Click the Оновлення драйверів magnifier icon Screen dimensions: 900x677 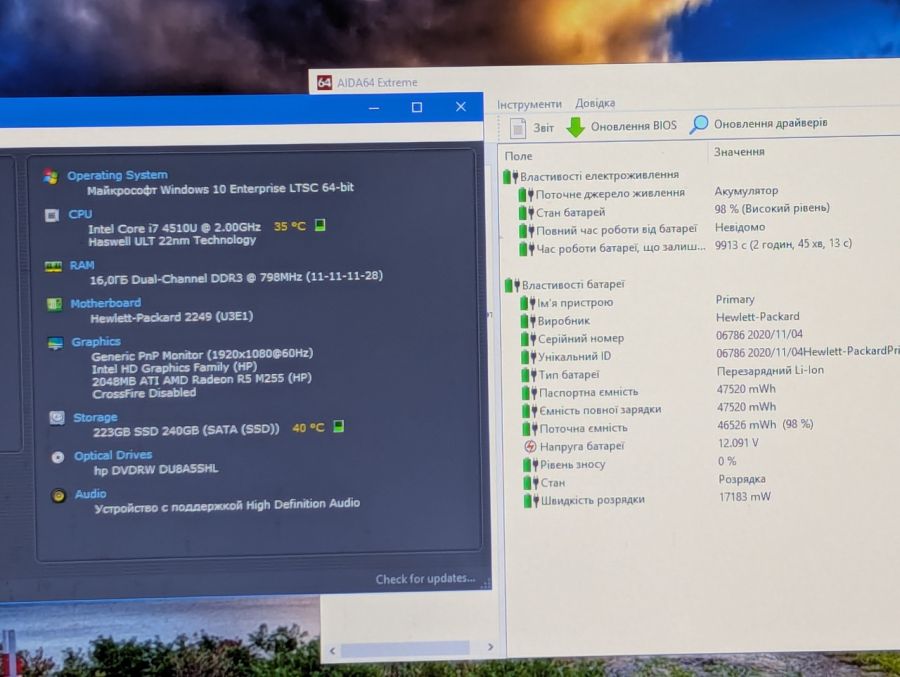(x=698, y=124)
